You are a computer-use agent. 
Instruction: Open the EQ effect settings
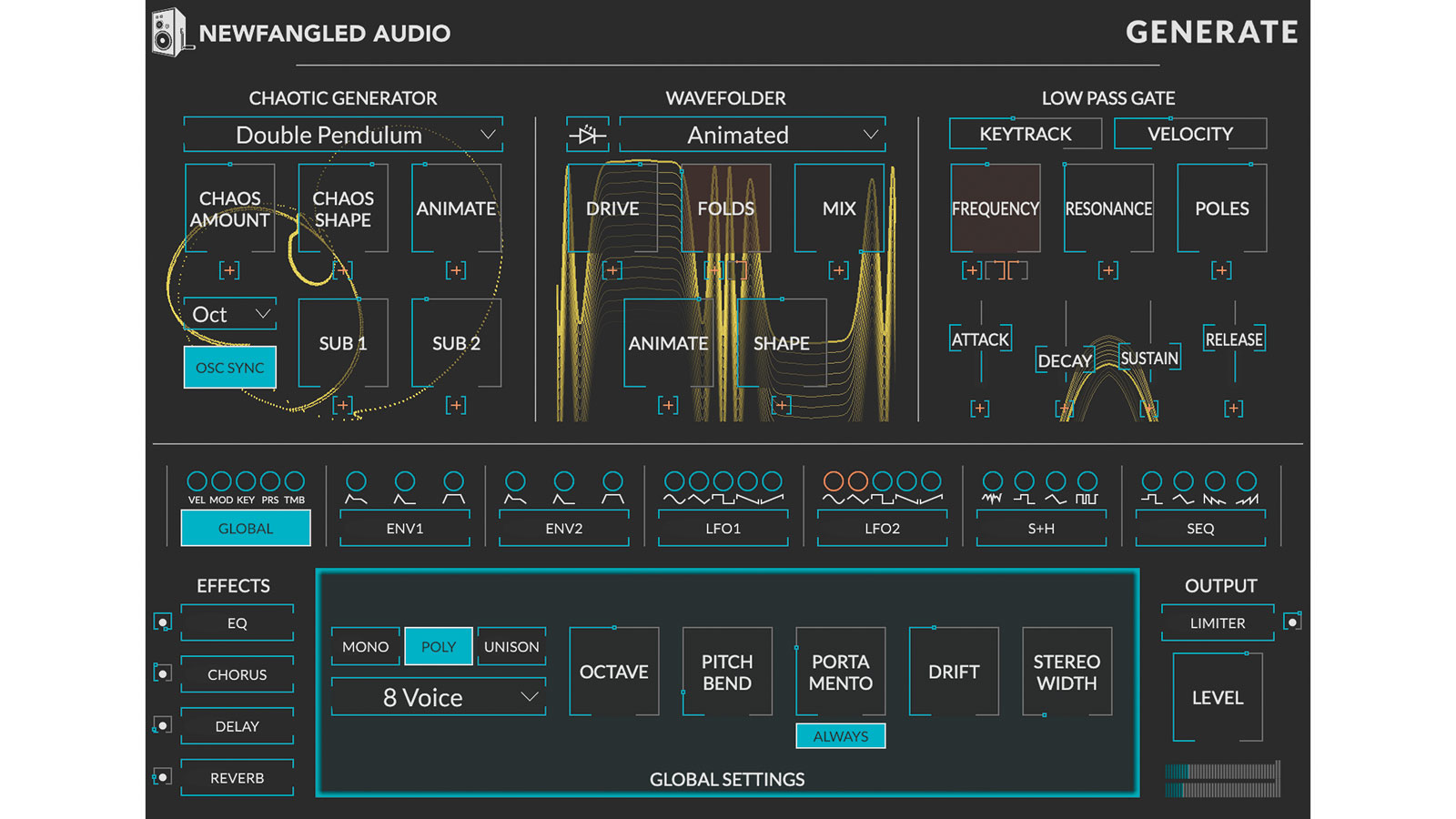[x=238, y=623]
